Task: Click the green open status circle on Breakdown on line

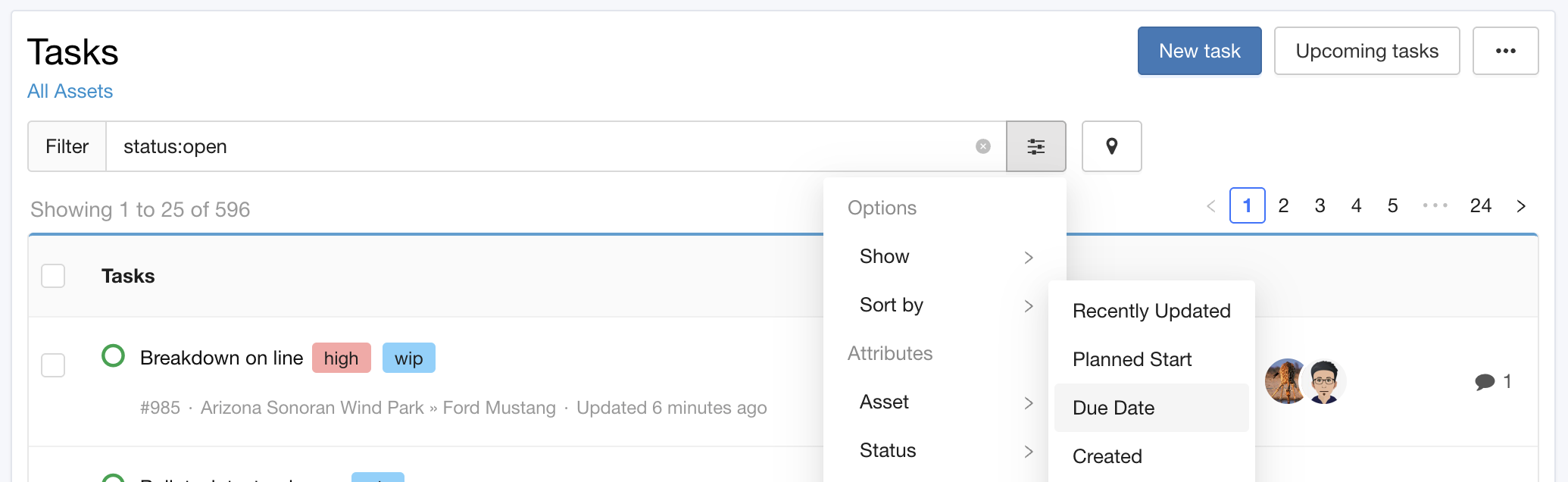Action: (113, 355)
